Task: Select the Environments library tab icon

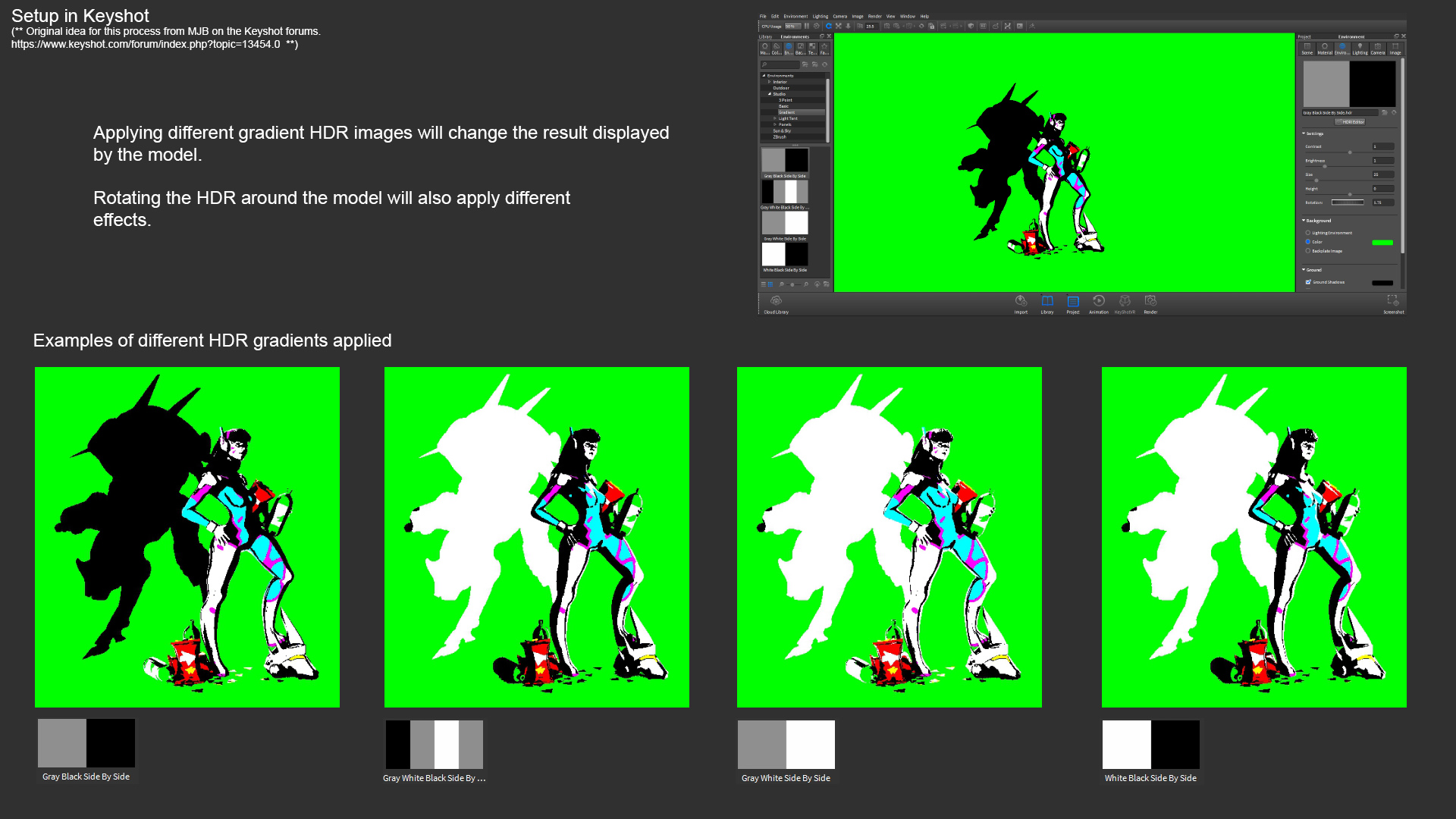Action: pos(789,49)
